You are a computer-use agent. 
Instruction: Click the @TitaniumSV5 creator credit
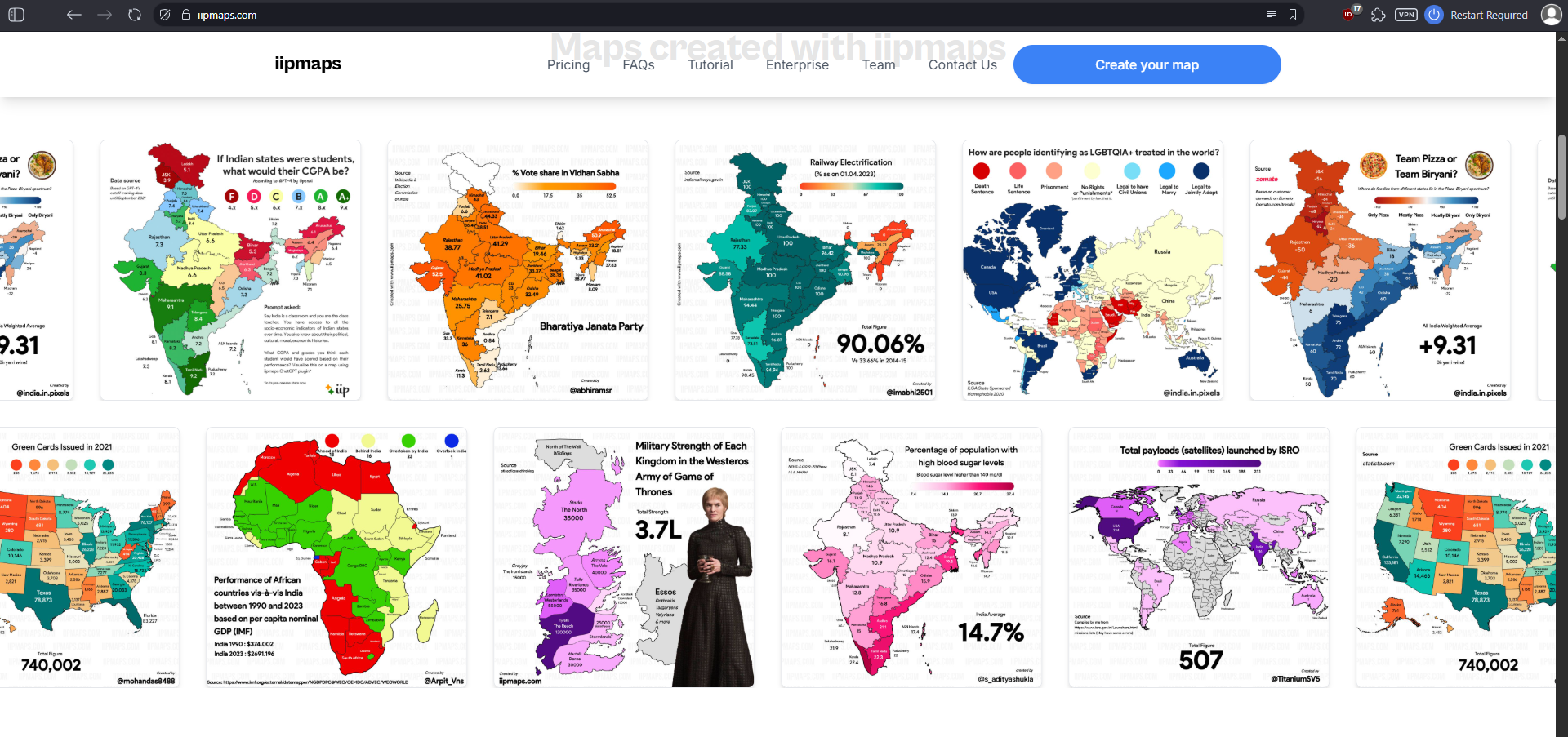[x=1295, y=678]
